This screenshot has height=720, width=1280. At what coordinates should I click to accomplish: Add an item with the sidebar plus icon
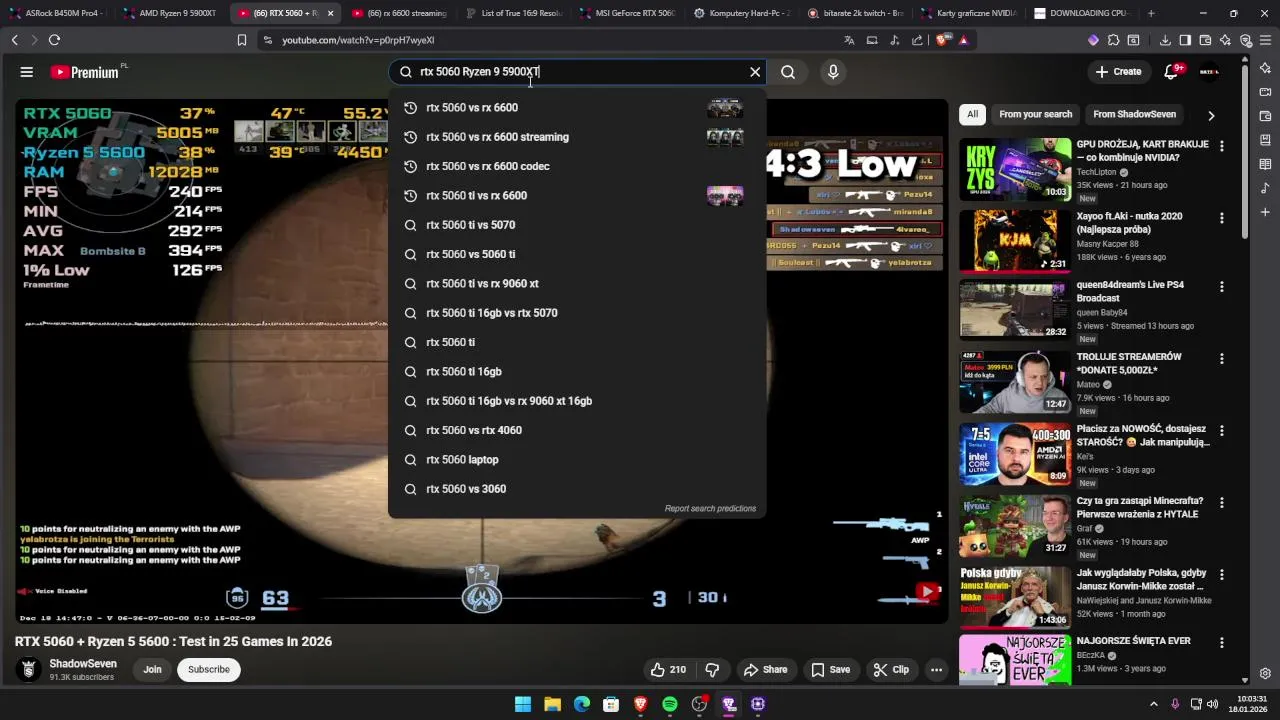1266,212
